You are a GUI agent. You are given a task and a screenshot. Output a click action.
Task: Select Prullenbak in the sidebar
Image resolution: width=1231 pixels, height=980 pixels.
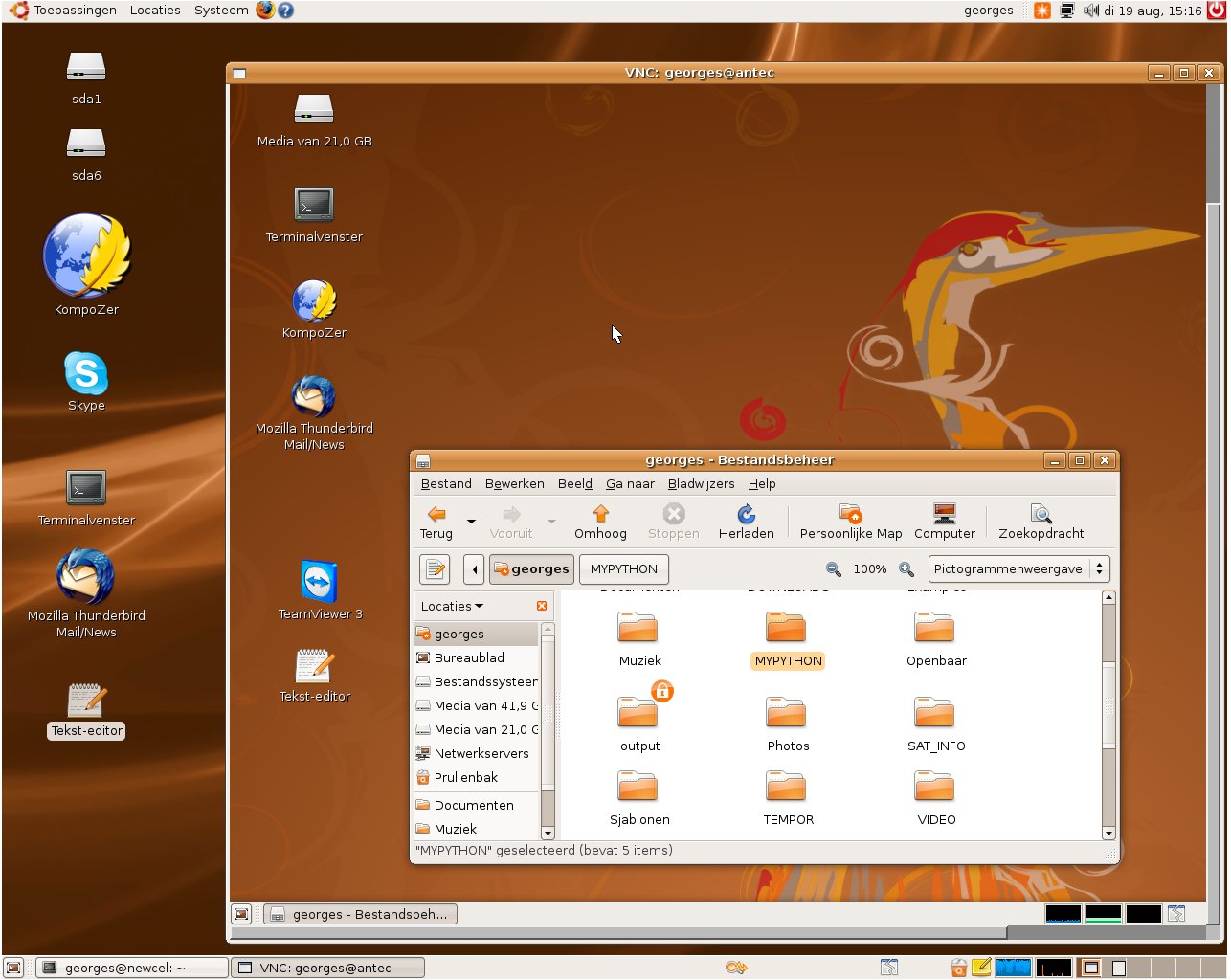click(465, 778)
